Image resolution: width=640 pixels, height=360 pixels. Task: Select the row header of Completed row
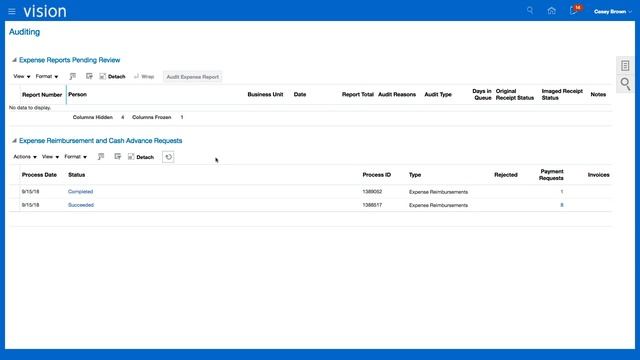pyautogui.click(x=14, y=191)
